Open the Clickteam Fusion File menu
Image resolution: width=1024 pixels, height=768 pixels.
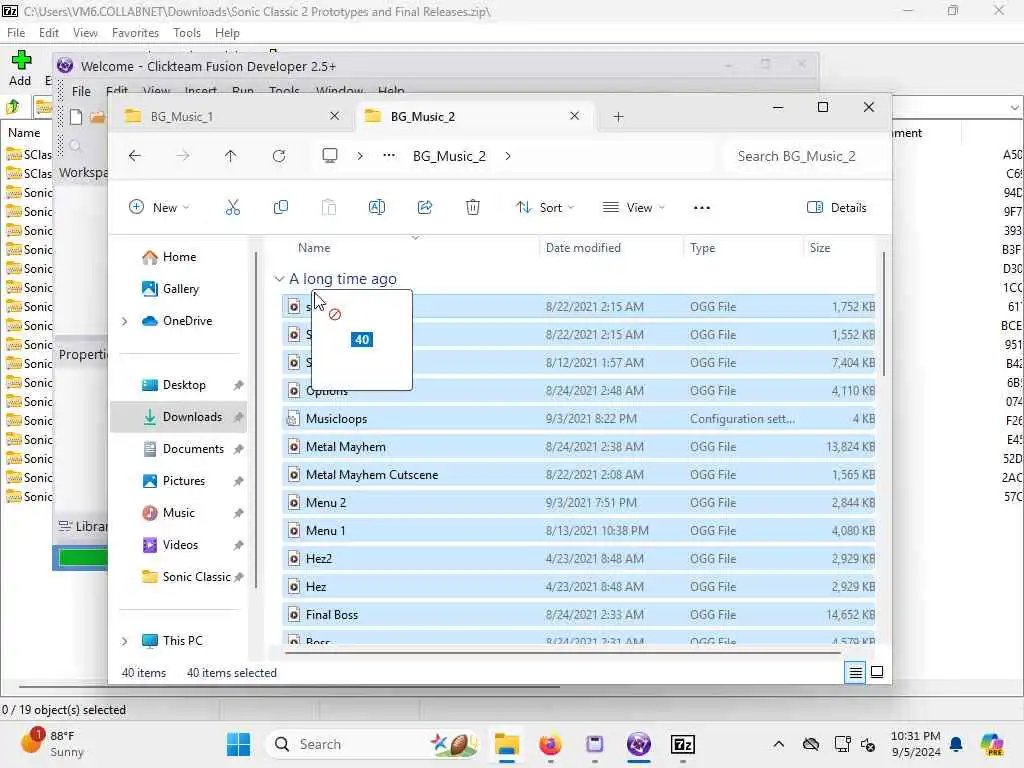pyautogui.click(x=81, y=91)
